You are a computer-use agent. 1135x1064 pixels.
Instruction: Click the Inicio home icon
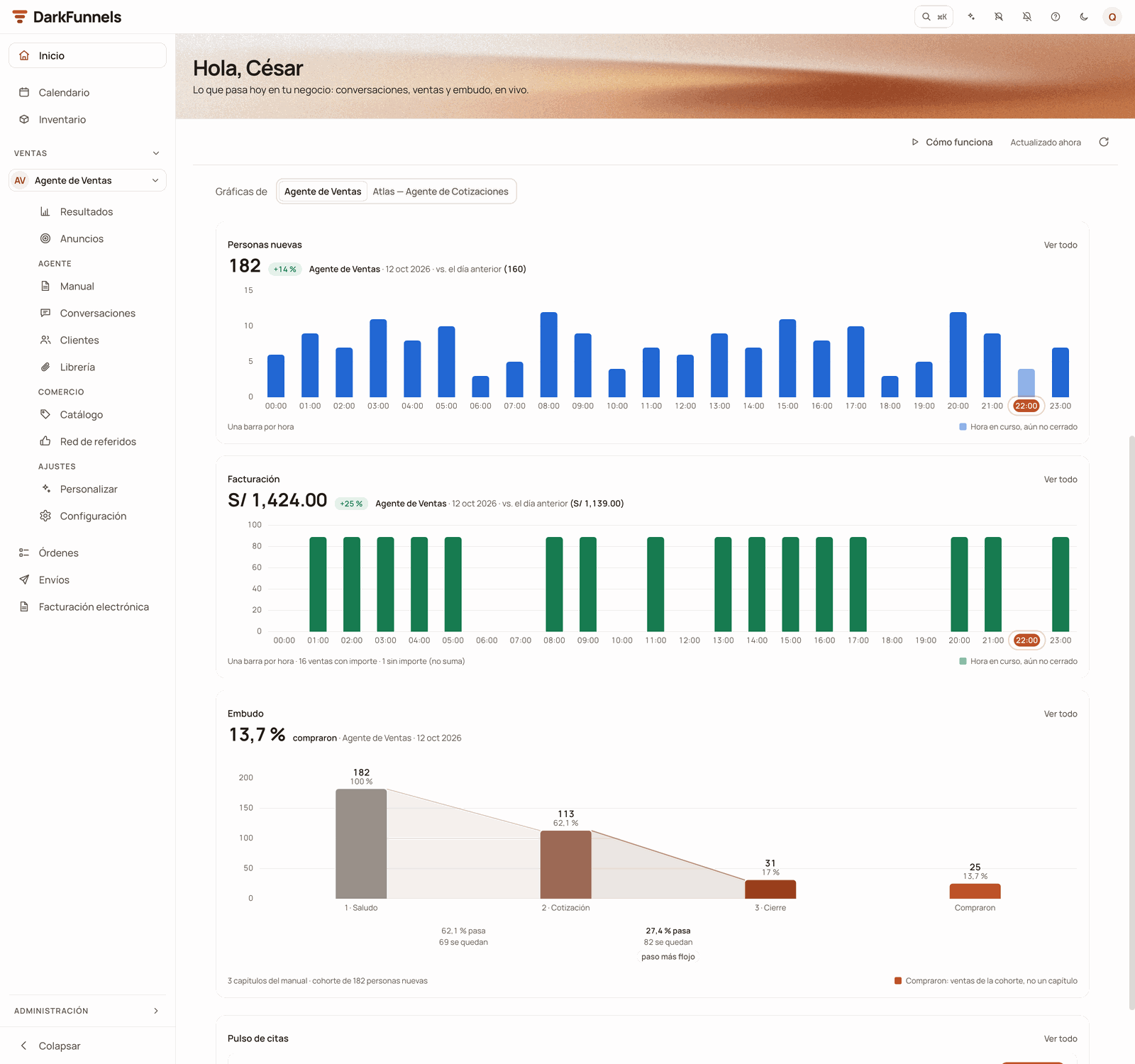[24, 55]
